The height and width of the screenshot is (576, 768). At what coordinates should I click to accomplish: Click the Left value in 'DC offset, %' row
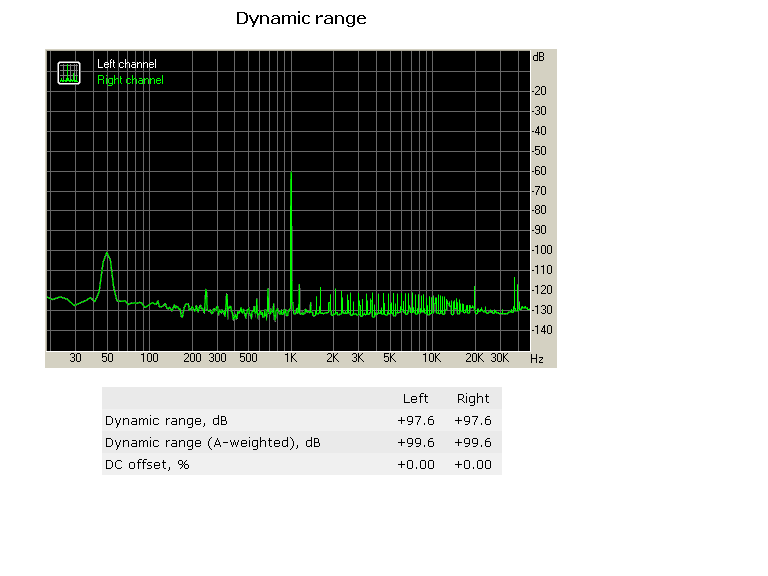(x=415, y=464)
